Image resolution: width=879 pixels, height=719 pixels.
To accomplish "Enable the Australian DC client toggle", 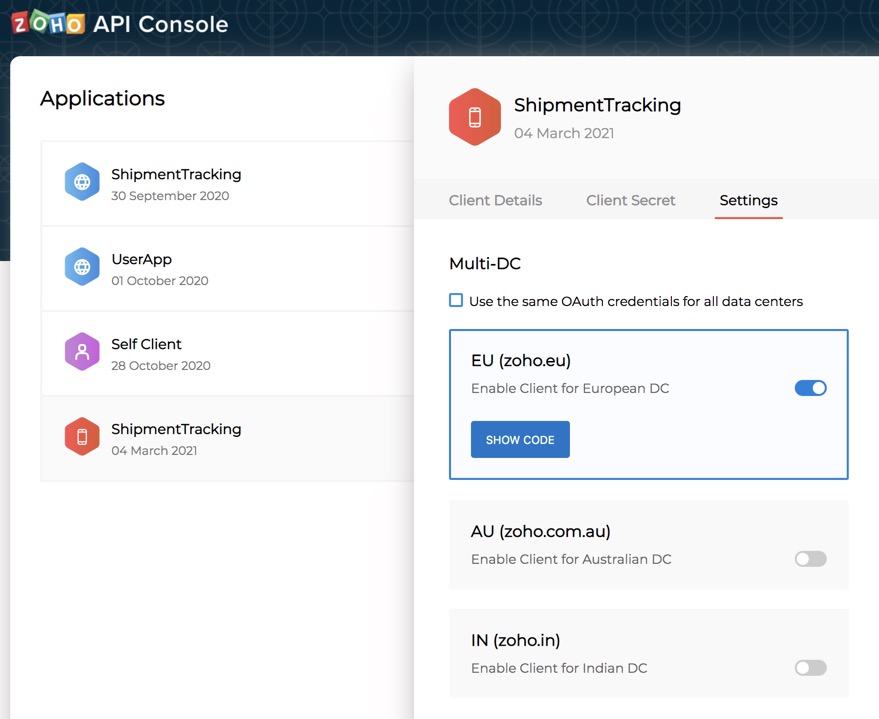I will pyautogui.click(x=810, y=559).
